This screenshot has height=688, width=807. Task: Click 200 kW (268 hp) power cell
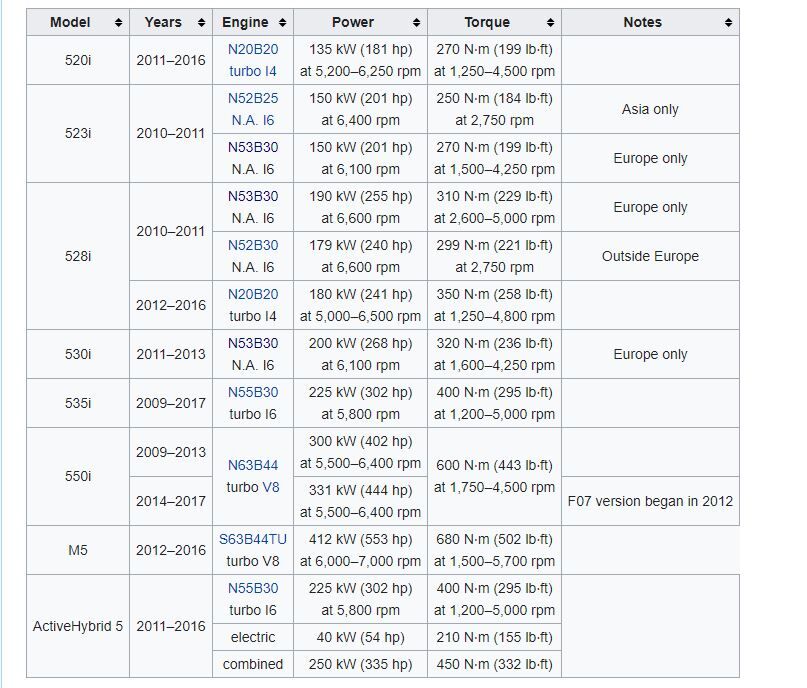tap(360, 354)
